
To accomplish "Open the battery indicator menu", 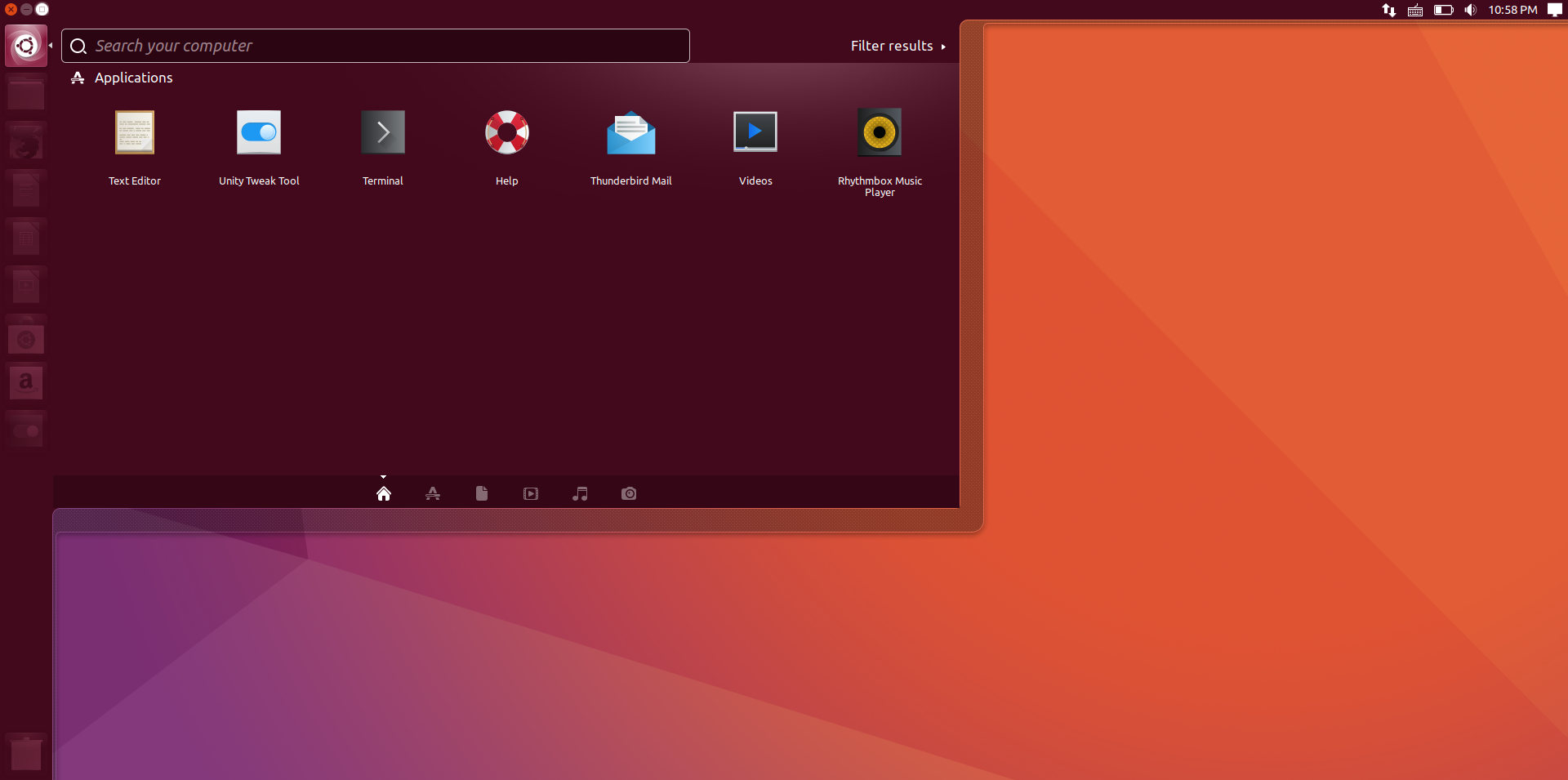I will [1444, 10].
